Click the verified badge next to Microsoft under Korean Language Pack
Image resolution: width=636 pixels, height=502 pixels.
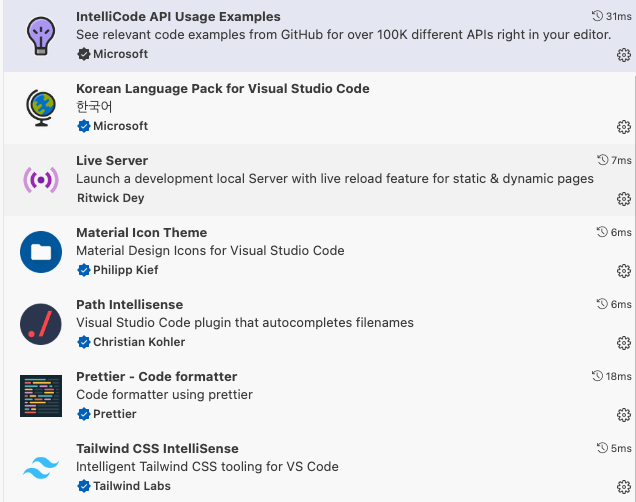[84, 126]
